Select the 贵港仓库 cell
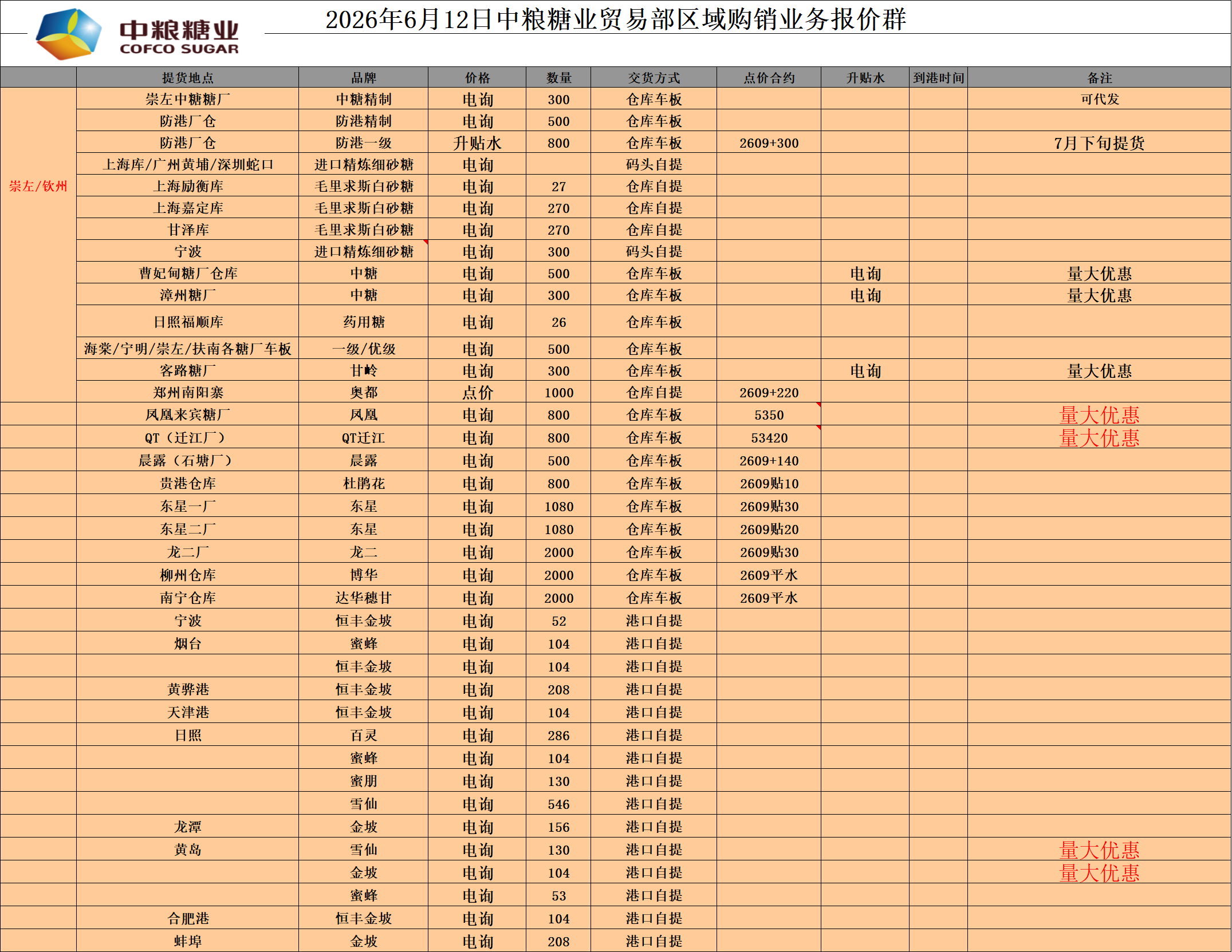This screenshot has width=1232, height=952. pos(188,484)
